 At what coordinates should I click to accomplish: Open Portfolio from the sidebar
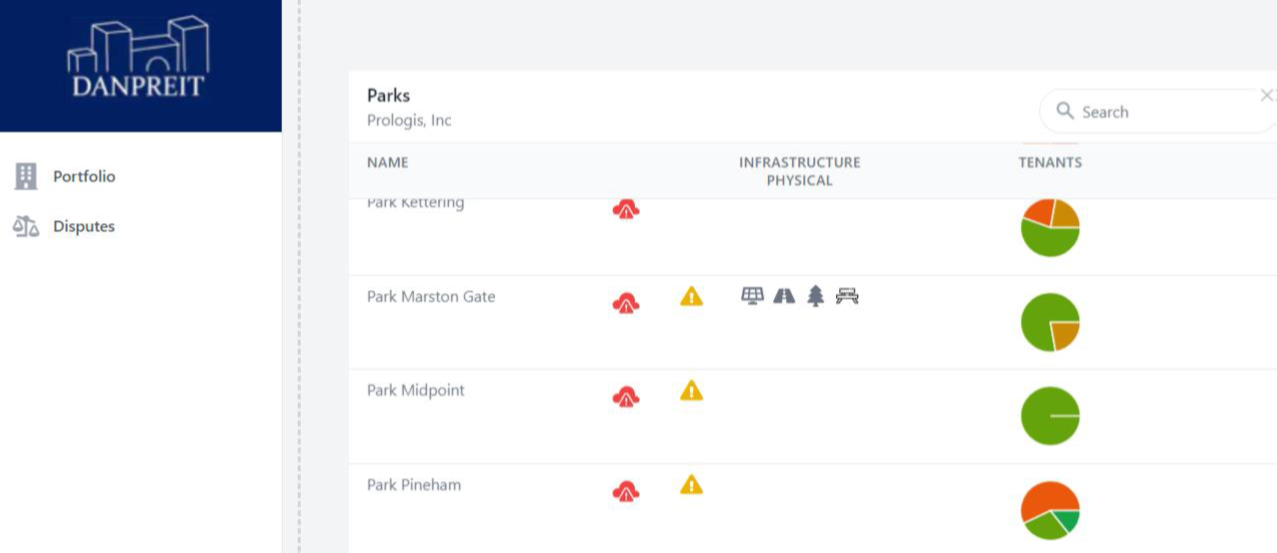click(x=84, y=176)
